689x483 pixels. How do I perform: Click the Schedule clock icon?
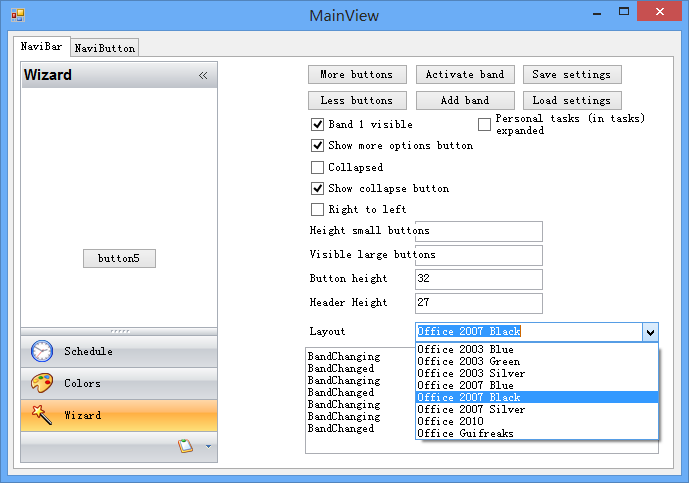pos(42,351)
